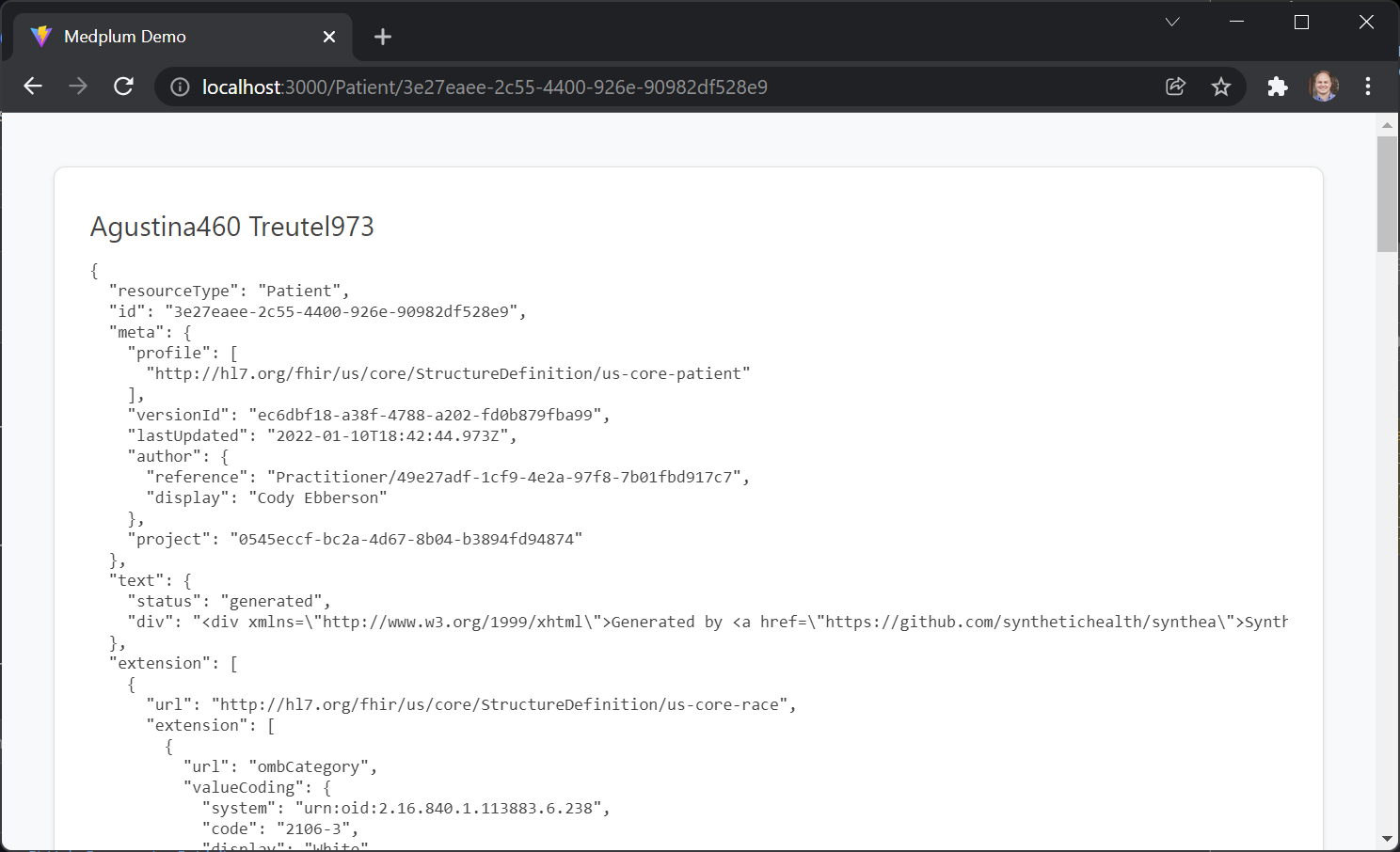
Task: Open the browser extensions puzzle icon
Action: point(1277,87)
